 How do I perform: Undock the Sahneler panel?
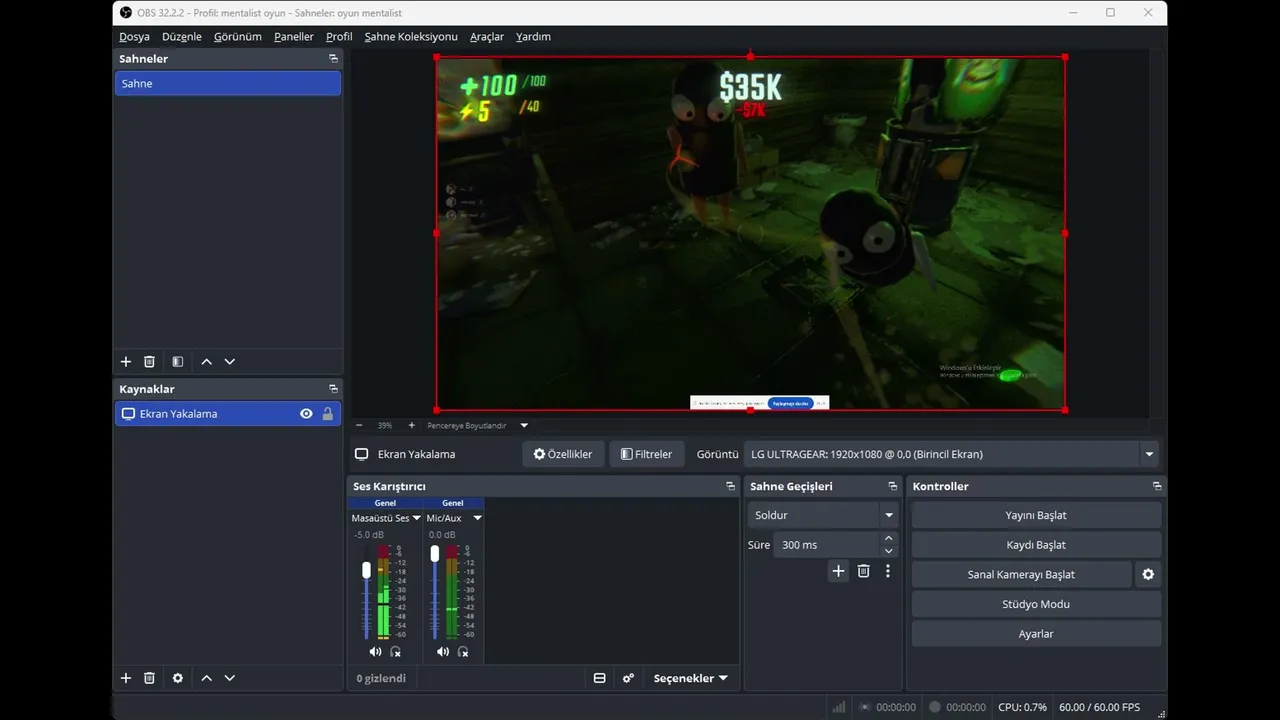pyautogui.click(x=333, y=59)
